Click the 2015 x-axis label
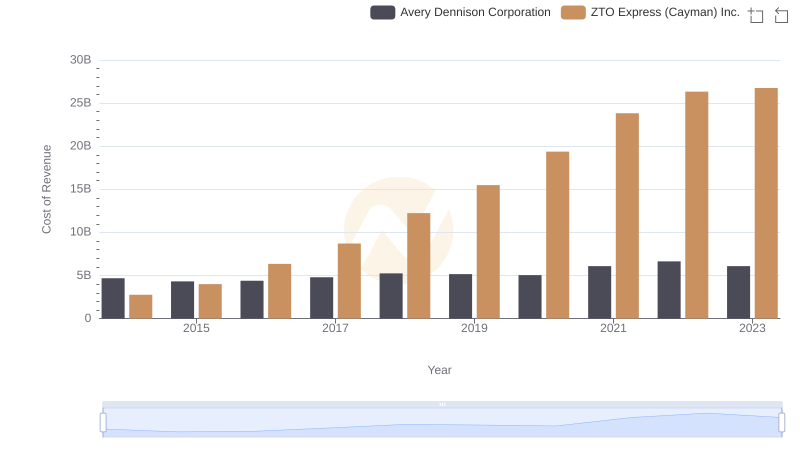Image resolution: width=800 pixels, height=461 pixels. 196,328
